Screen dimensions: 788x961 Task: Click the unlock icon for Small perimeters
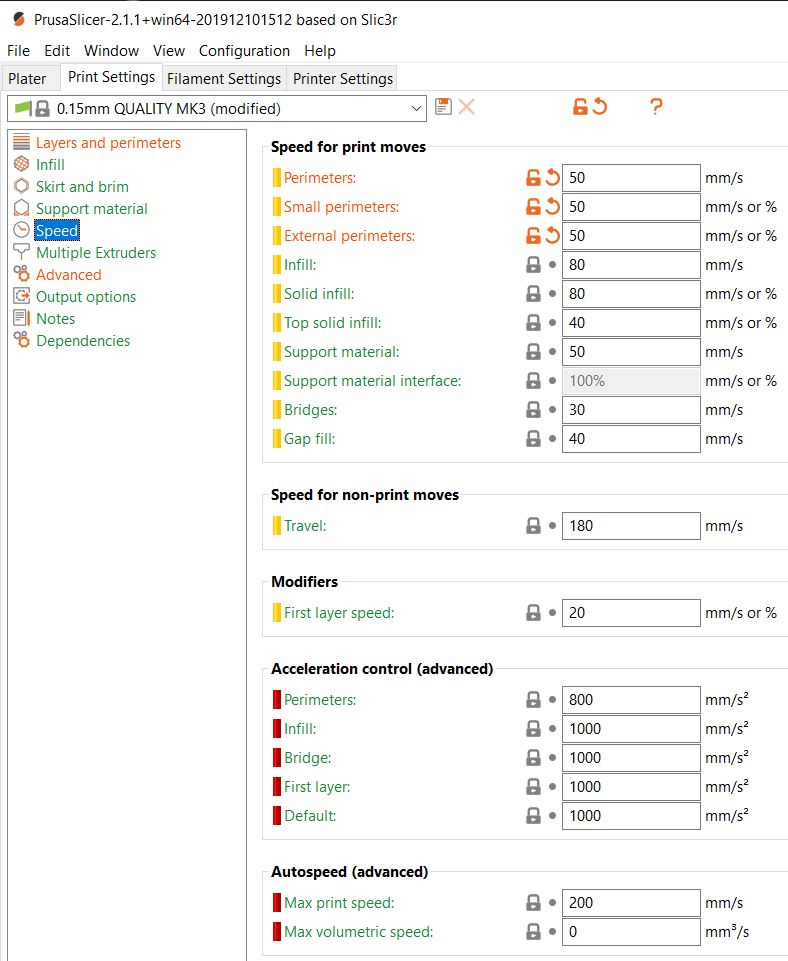[533, 207]
